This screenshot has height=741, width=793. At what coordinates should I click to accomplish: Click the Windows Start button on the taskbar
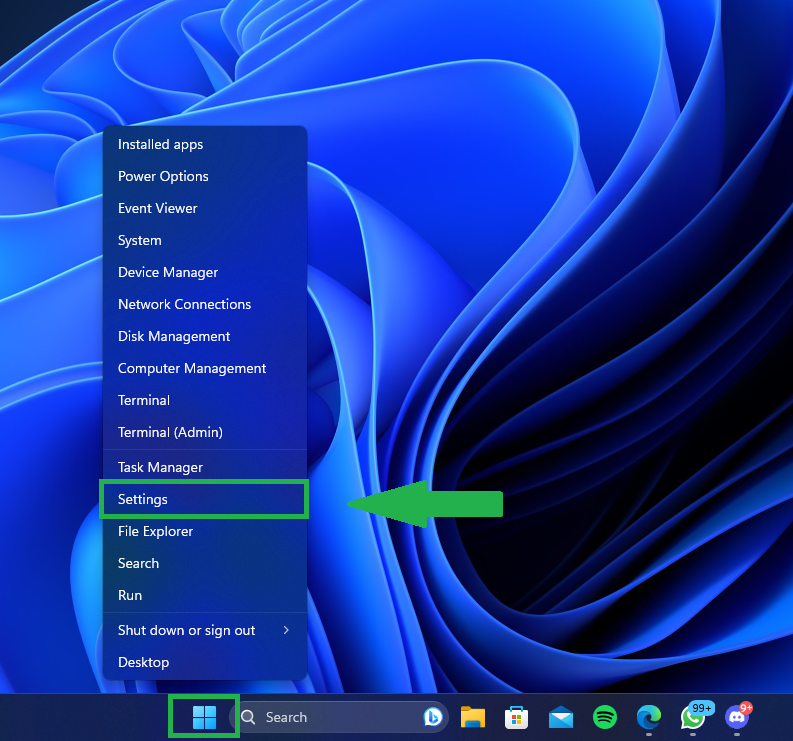click(x=204, y=717)
